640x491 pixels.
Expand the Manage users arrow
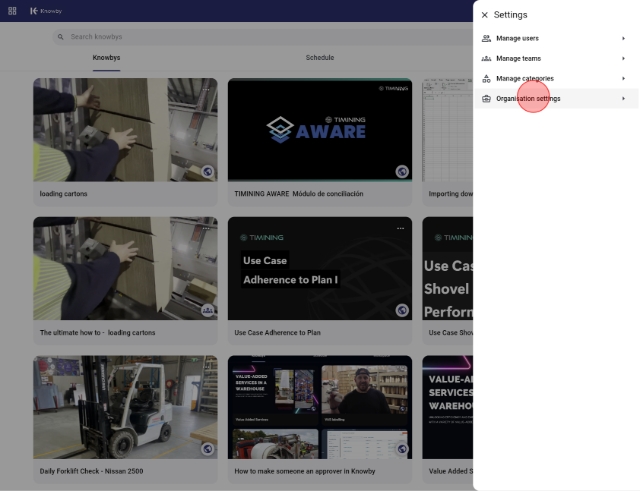[x=623, y=38]
